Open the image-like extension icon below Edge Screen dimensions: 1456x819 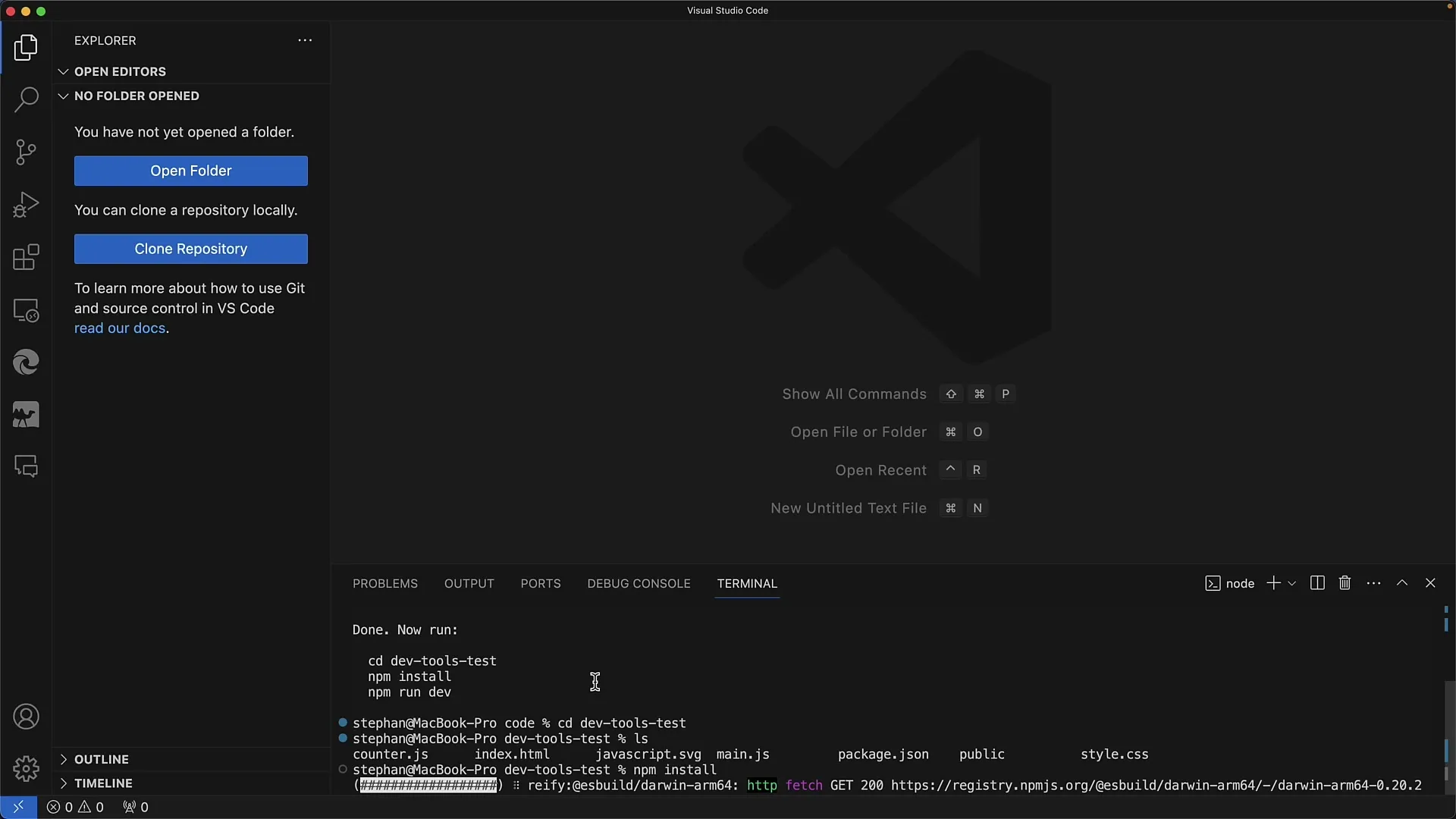[x=26, y=415]
